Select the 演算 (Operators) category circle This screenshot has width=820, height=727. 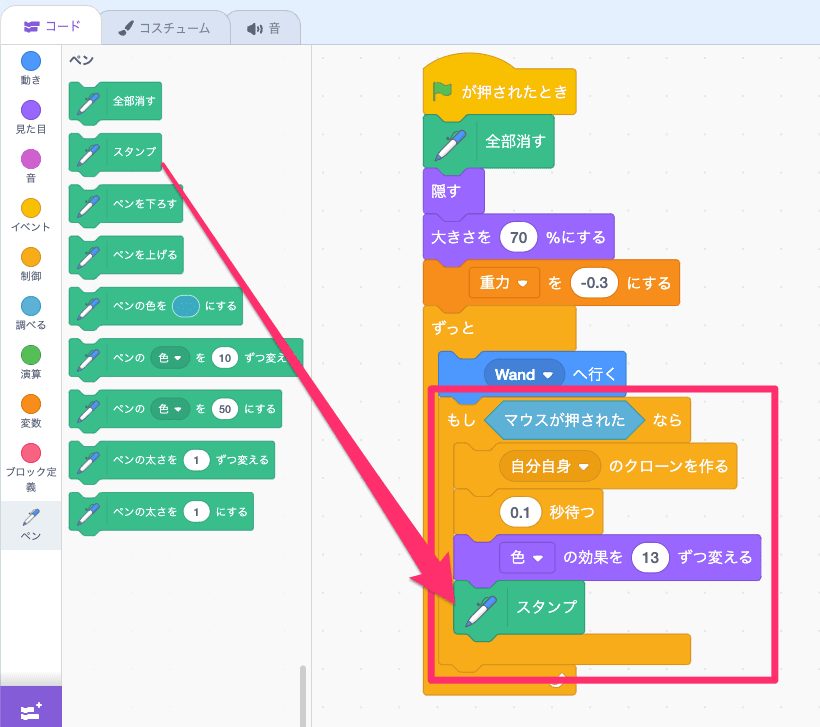pyautogui.click(x=31, y=355)
